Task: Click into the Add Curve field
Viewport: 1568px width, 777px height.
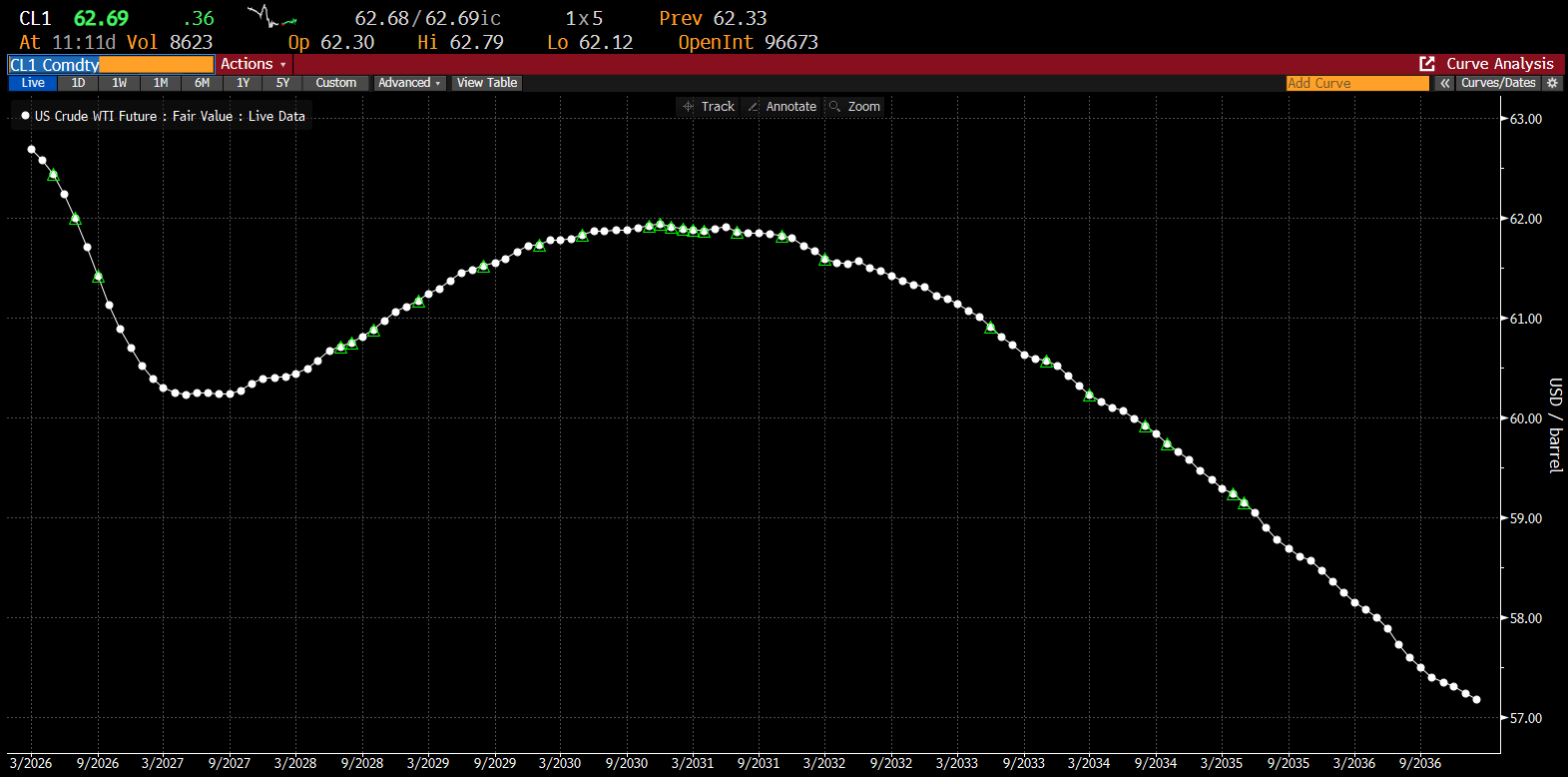Action: pyautogui.click(x=1357, y=83)
